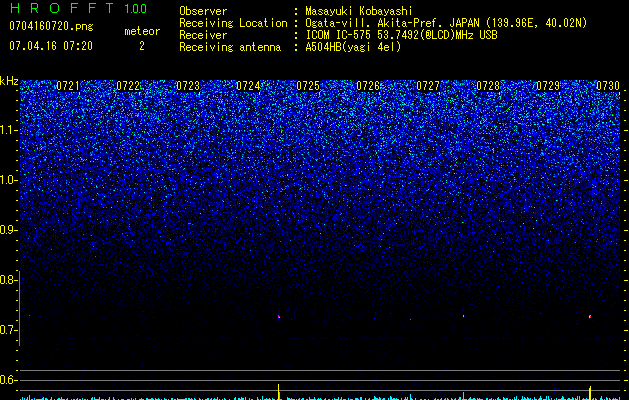Viewport: 629px width, 400px height.
Task: Click the meteor echo dot after 0724
Action: [279, 317]
